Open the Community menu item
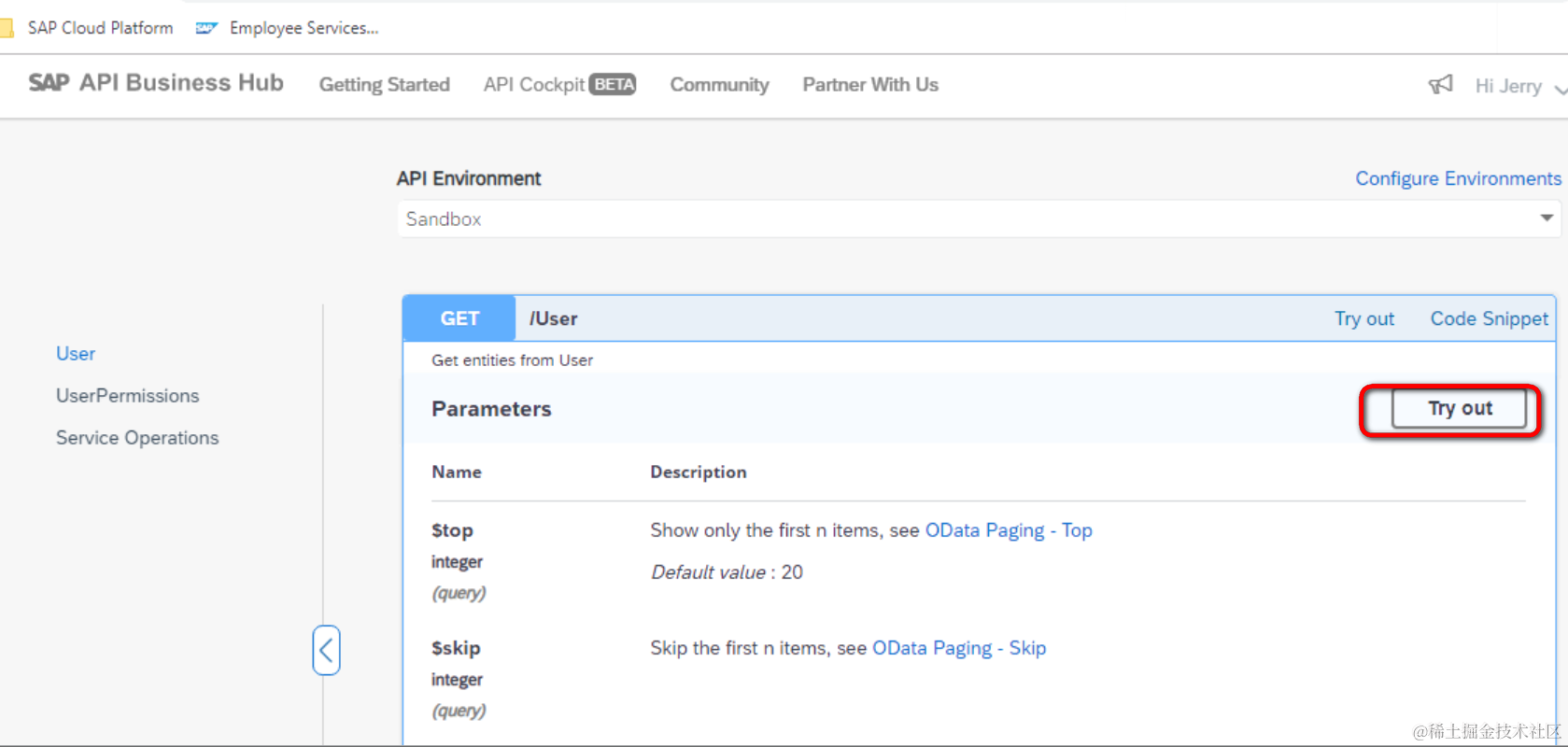Image resolution: width=1568 pixels, height=747 pixels. 719,85
